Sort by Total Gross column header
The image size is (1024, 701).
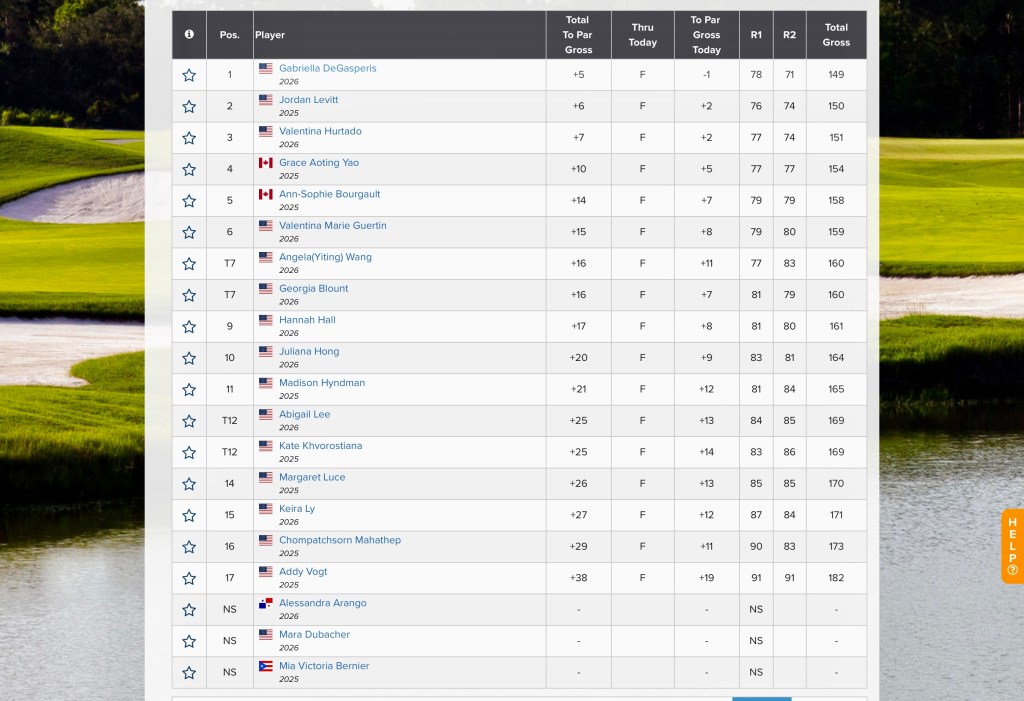point(836,35)
